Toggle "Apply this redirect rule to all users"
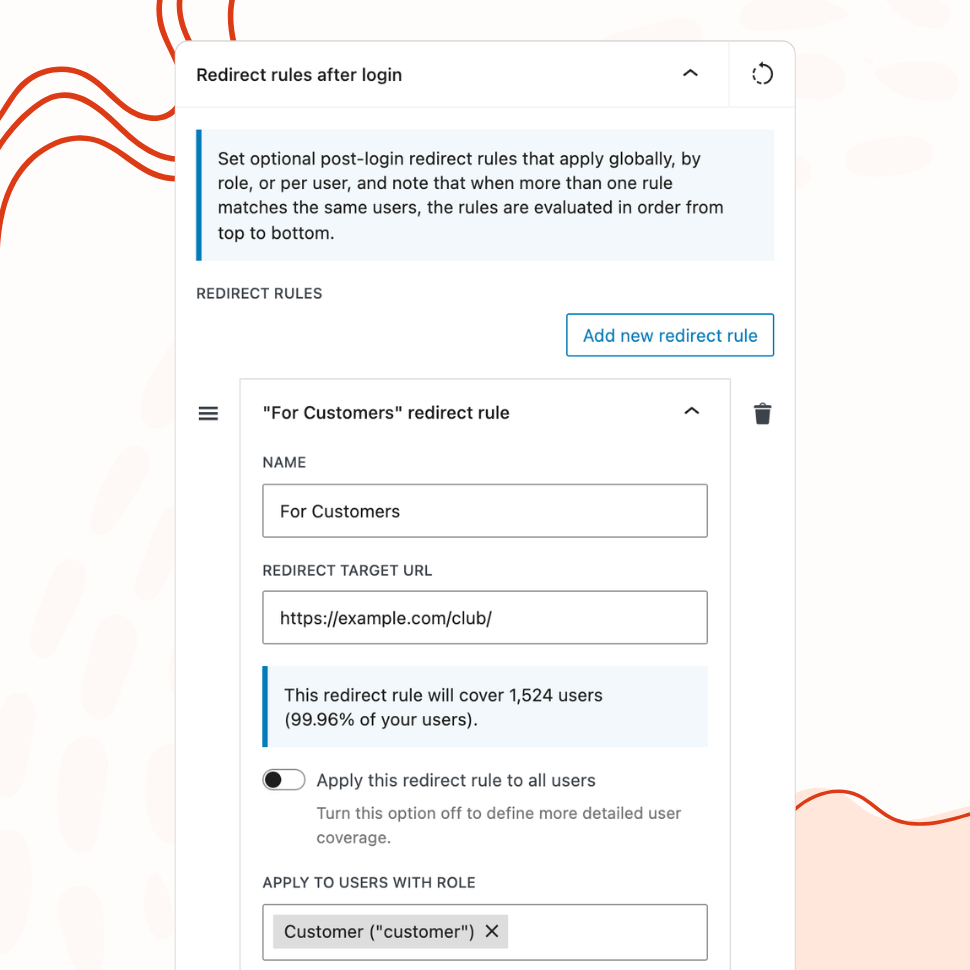 pos(284,780)
